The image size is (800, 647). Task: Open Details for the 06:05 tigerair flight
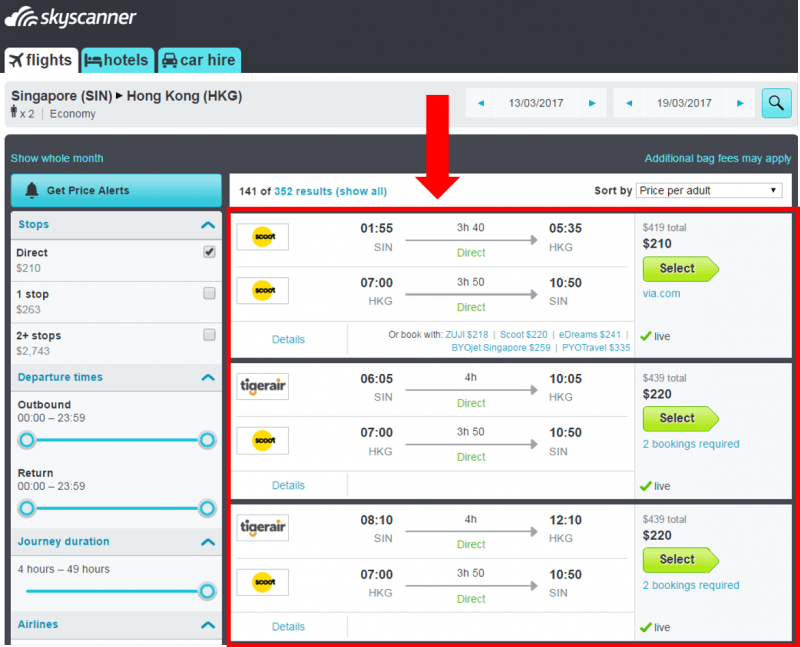point(288,485)
